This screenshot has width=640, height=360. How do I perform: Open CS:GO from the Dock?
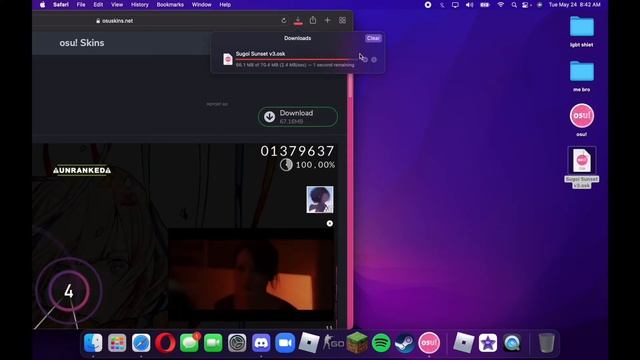click(333, 343)
